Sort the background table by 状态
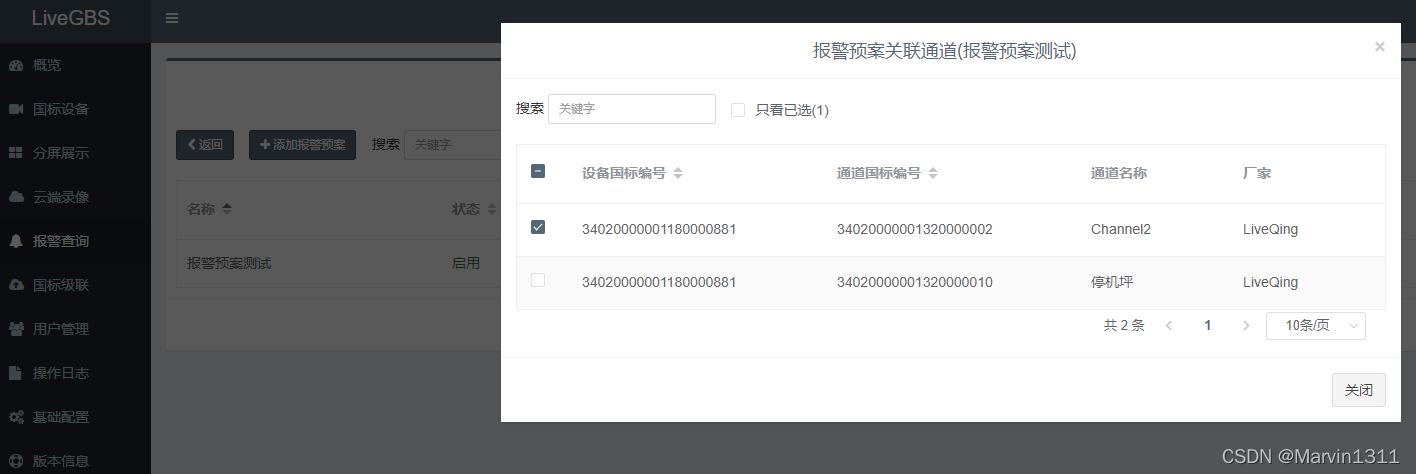Viewport: 1416px width, 474px height. pyautogui.click(x=491, y=209)
